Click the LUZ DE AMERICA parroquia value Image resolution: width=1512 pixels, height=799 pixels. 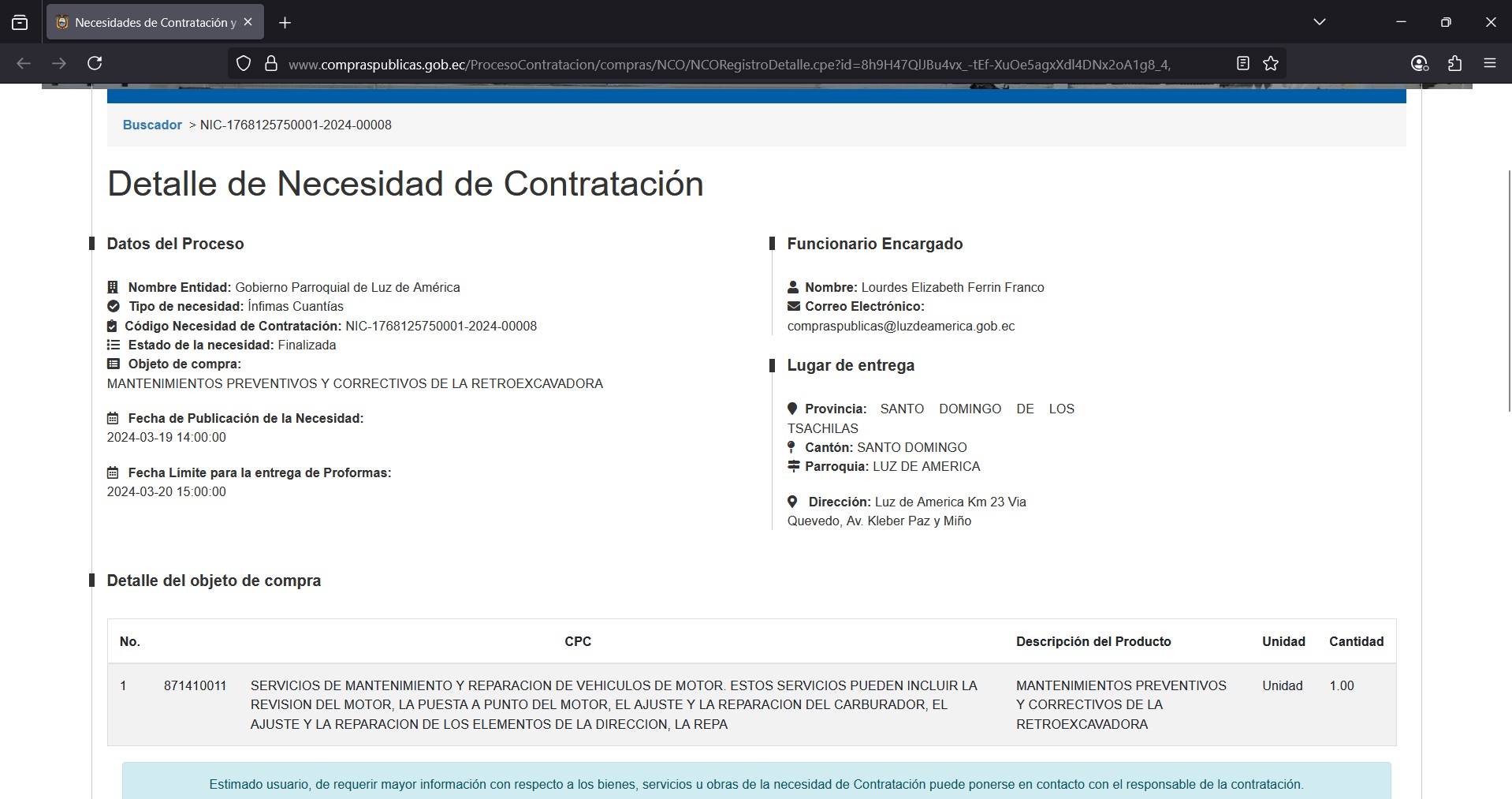[926, 466]
